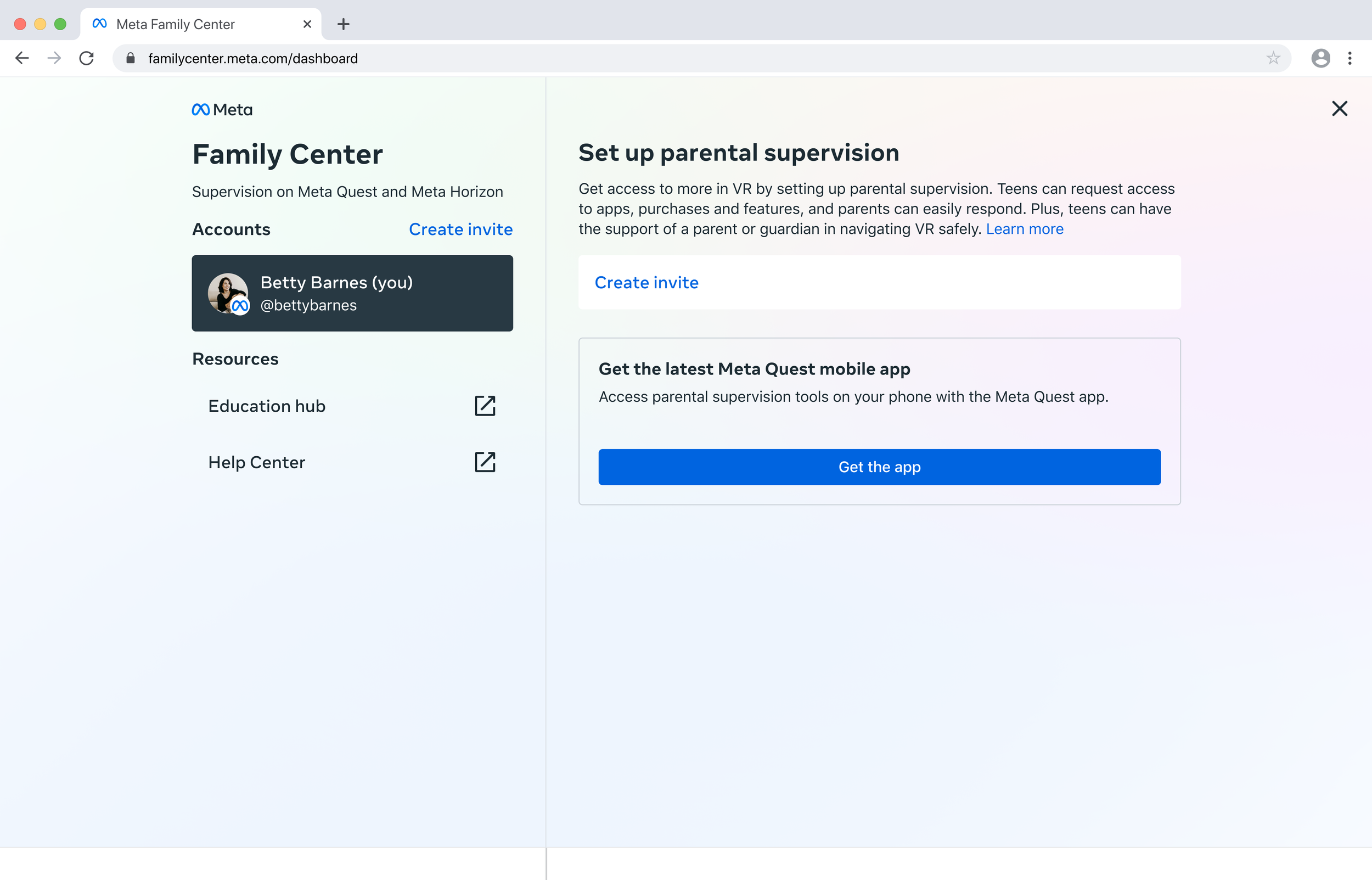Open a new browser tab

[x=342, y=24]
